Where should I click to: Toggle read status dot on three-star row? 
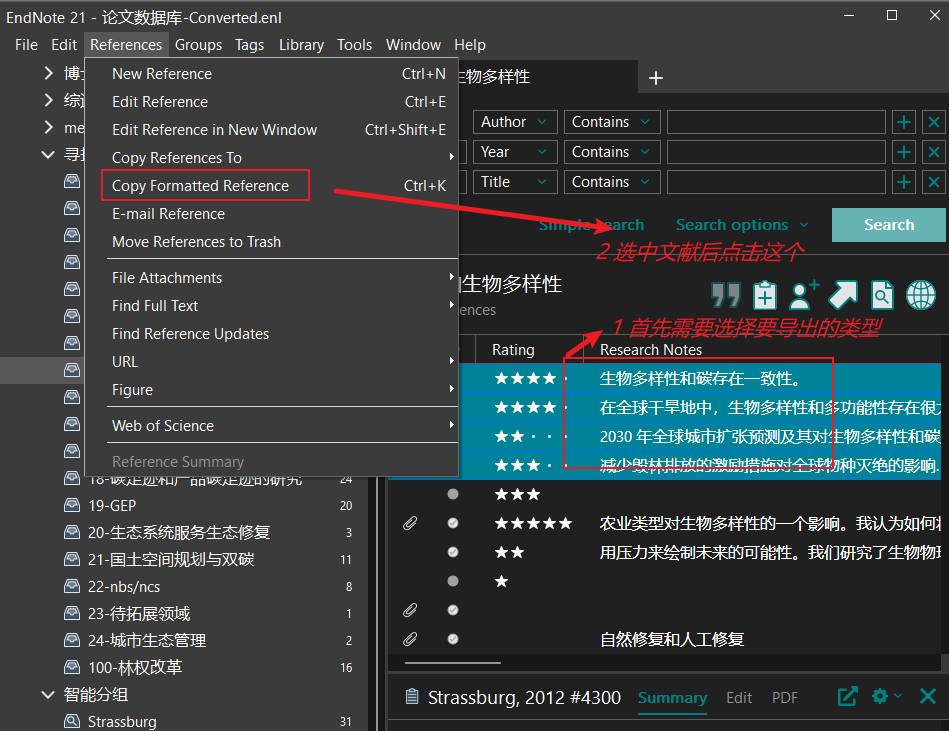tap(452, 494)
